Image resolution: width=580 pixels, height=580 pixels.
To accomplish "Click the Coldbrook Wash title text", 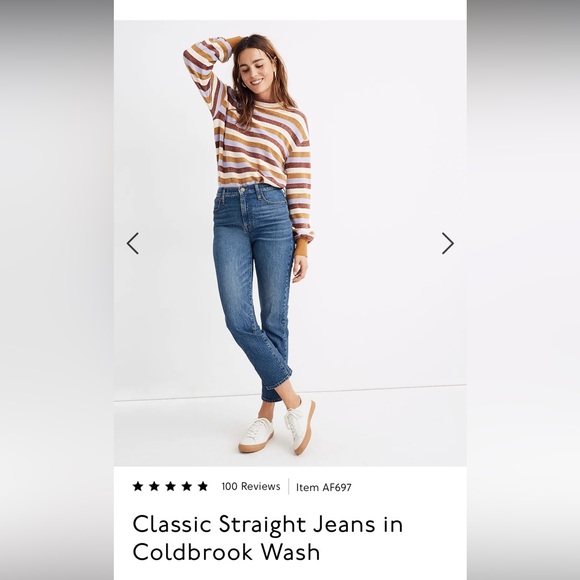I will pyautogui.click(x=226, y=552).
